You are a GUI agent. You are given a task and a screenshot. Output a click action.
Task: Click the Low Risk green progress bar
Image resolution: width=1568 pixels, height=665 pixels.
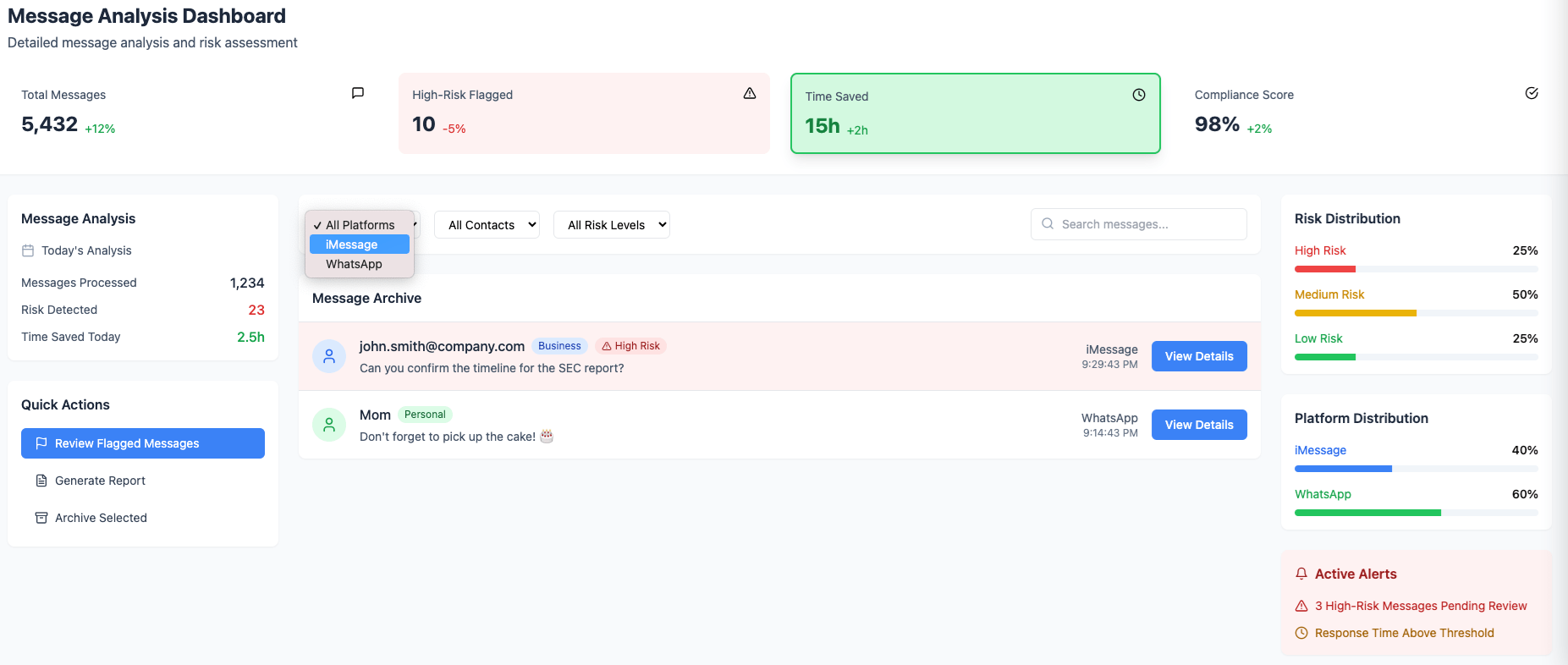[1325, 357]
